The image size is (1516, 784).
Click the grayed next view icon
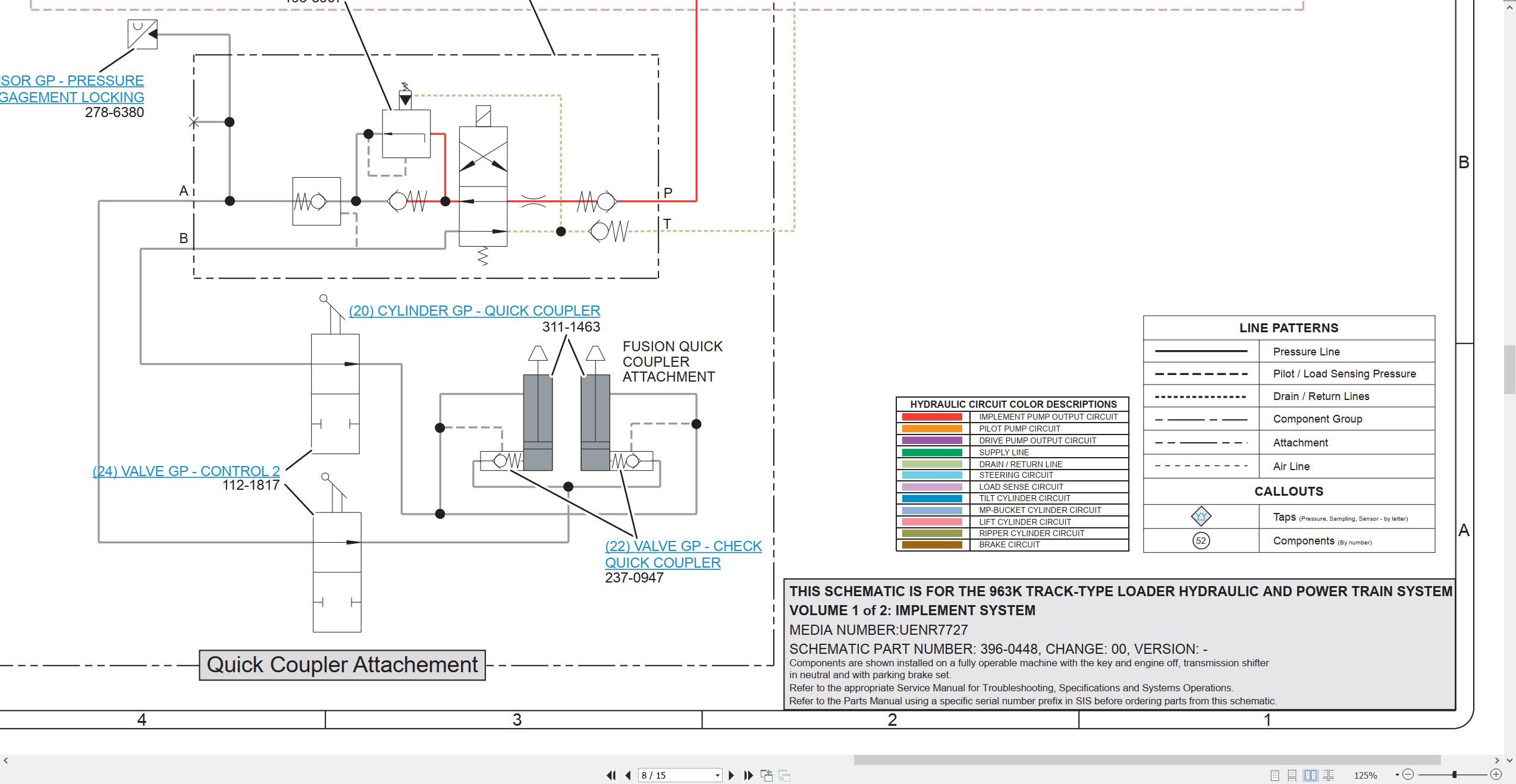[784, 775]
